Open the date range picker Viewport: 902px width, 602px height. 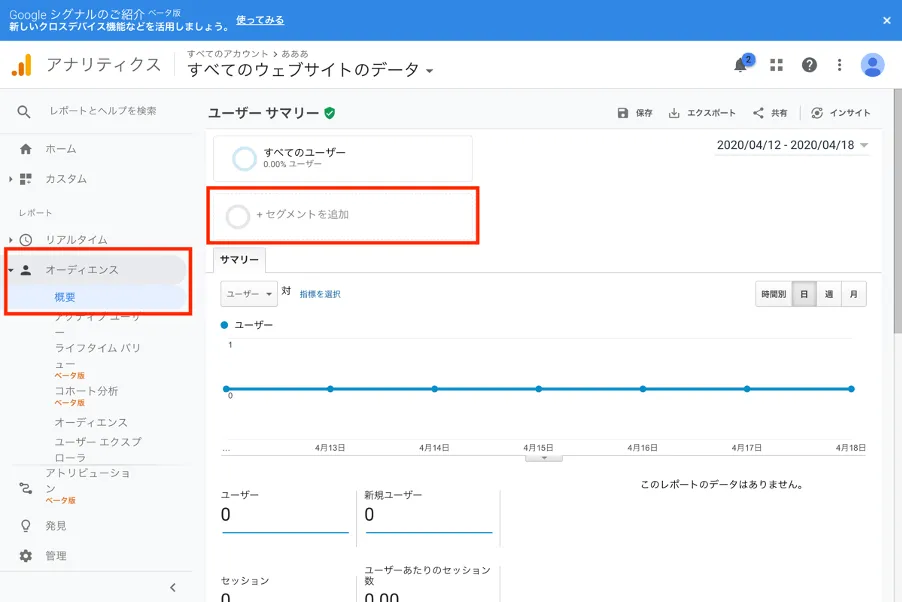click(792, 145)
